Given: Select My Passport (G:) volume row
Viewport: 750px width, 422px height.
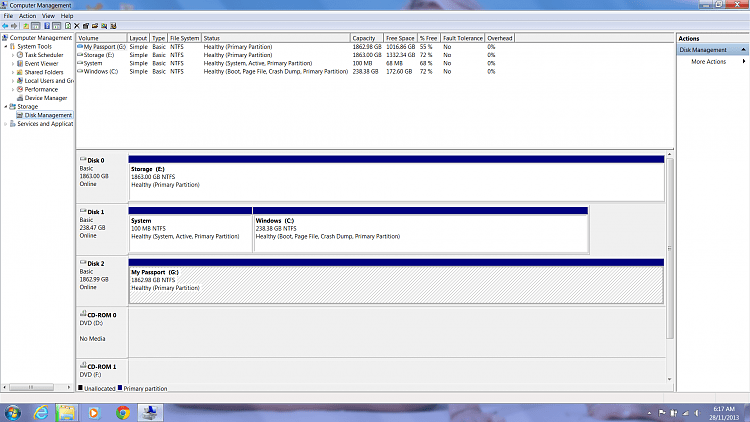Looking at the screenshot, I should tap(287, 47).
